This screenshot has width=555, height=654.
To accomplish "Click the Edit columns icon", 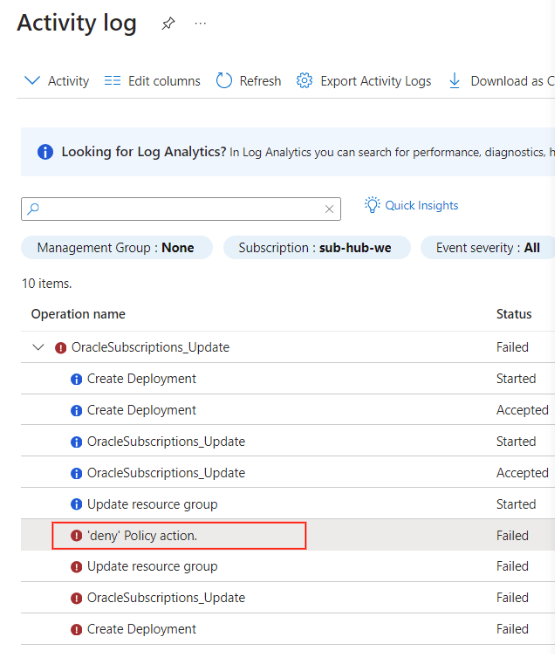I will point(112,80).
